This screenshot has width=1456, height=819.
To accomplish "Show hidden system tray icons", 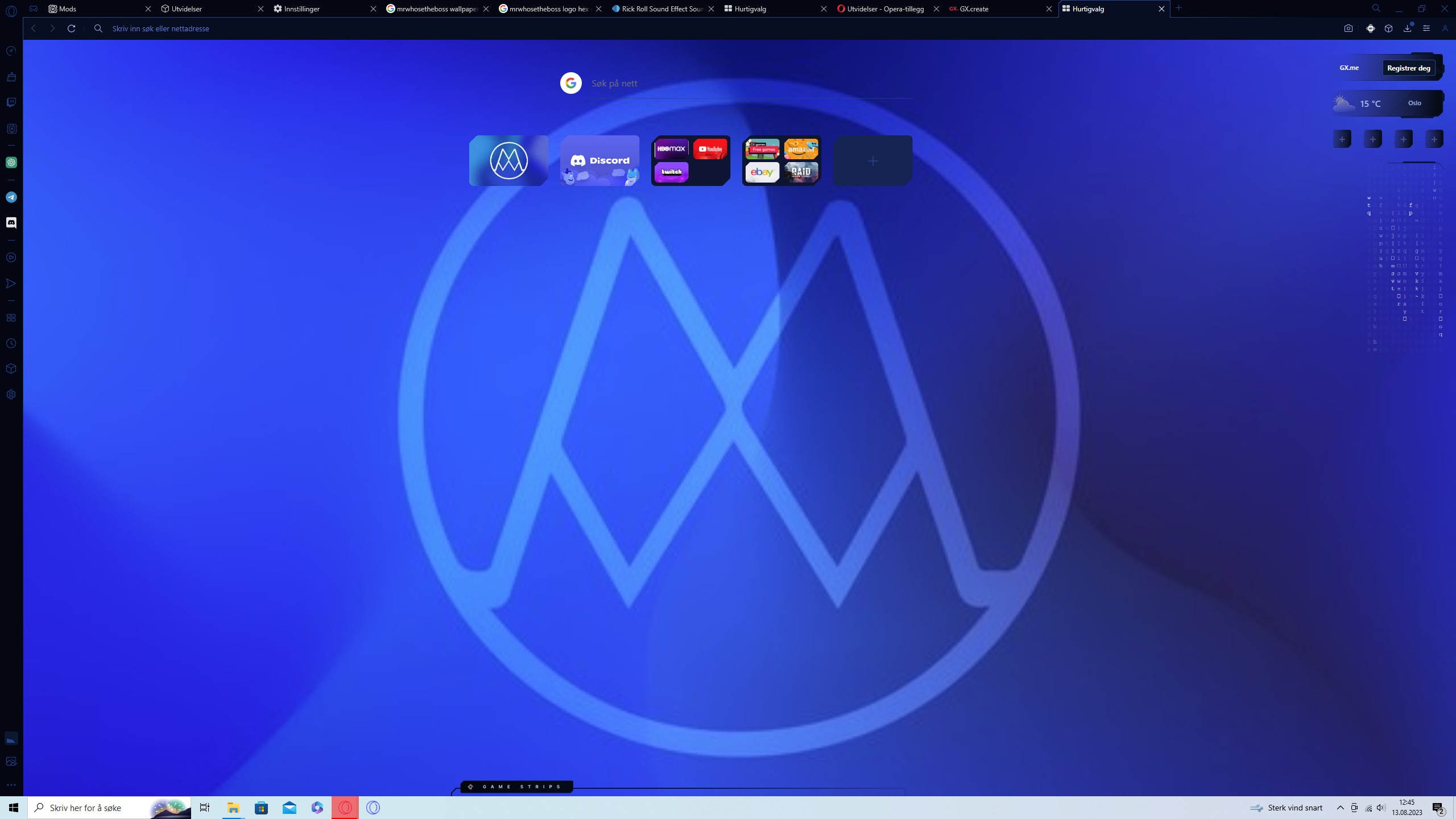I will point(1340,808).
